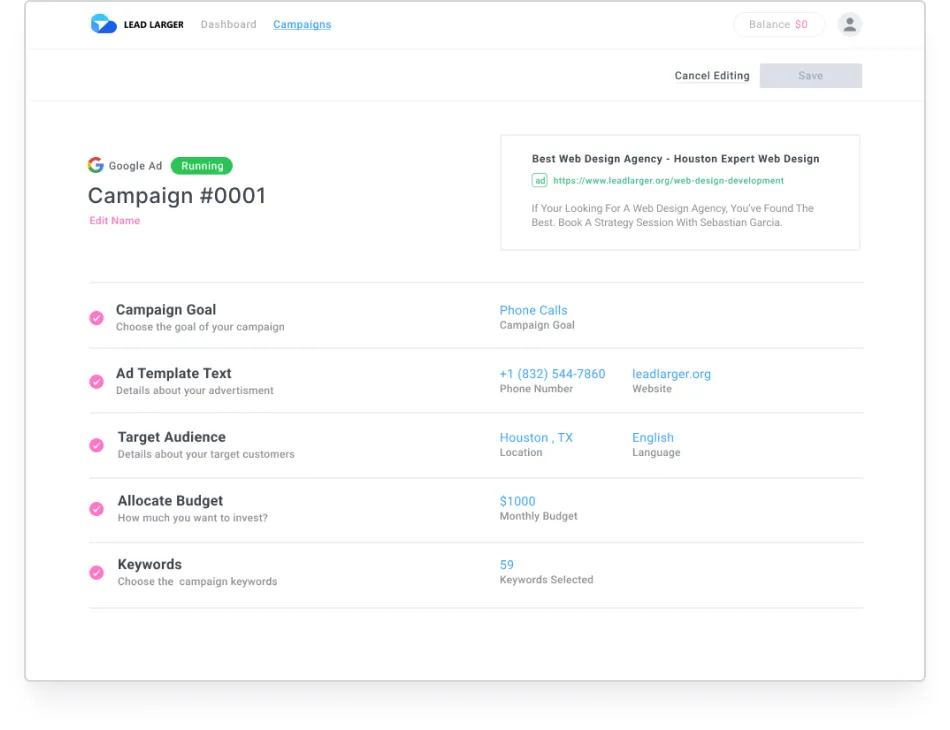
Task: Open the Balance $0 pill
Action: pos(779,24)
